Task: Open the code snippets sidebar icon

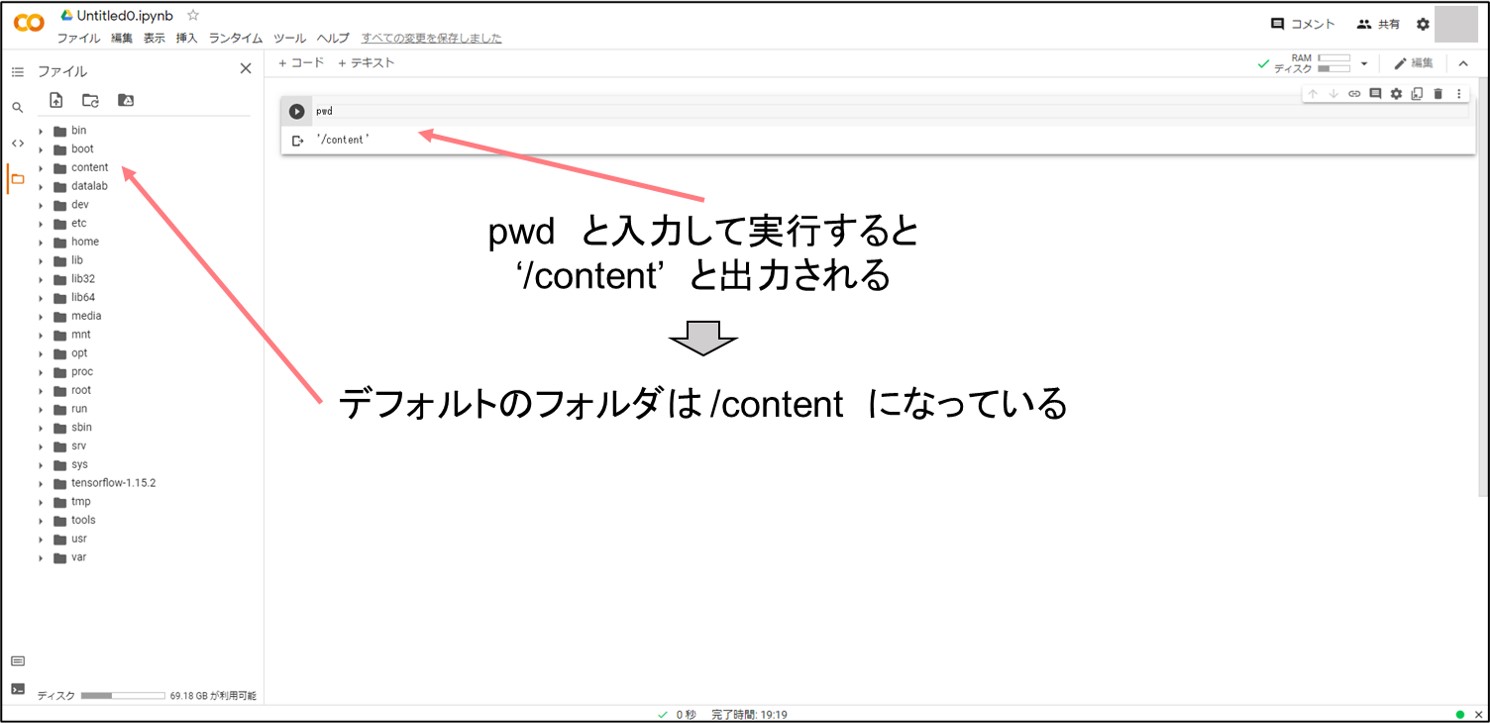Action: (x=17, y=143)
